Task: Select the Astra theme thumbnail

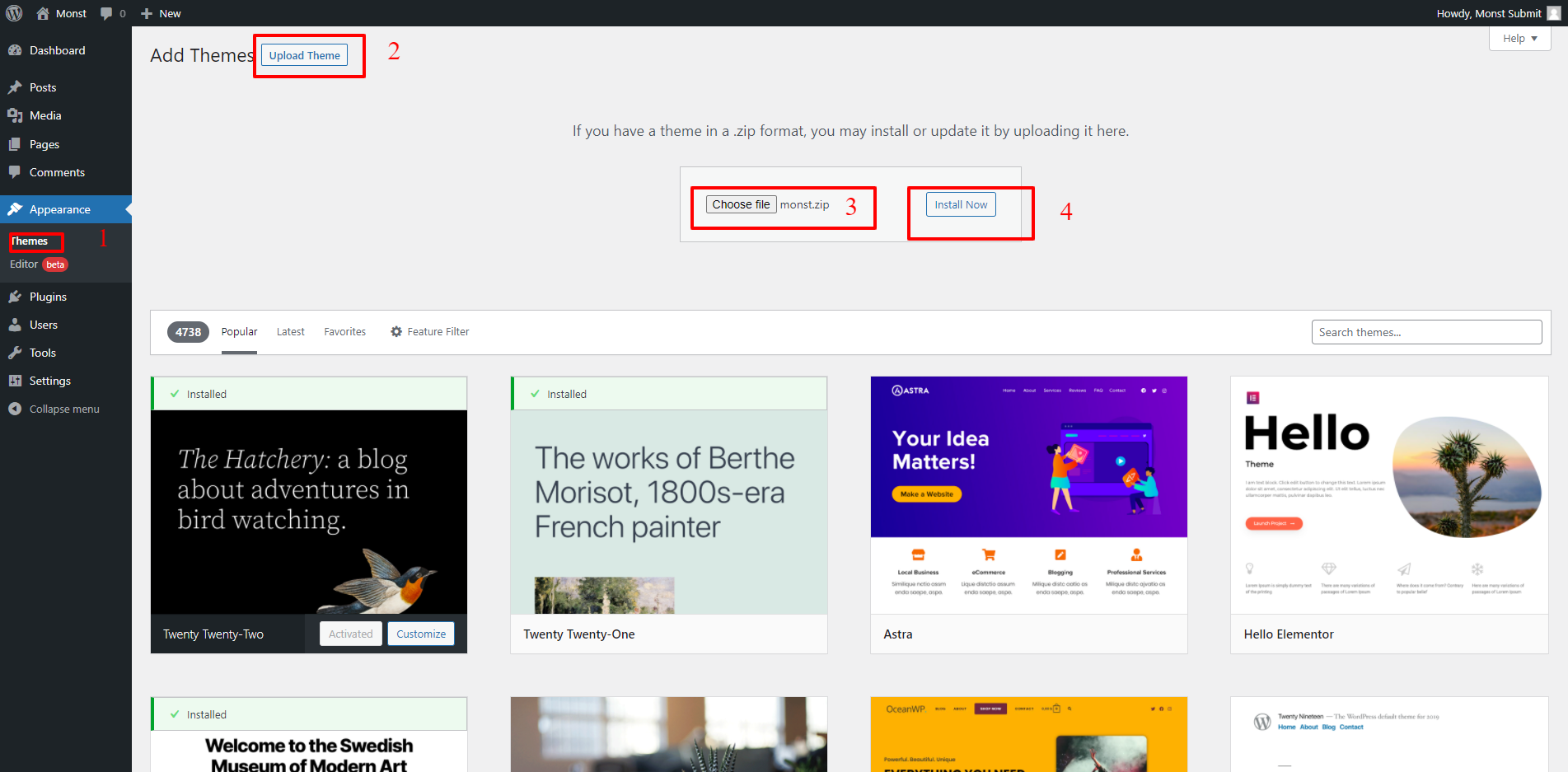Action: click(x=1028, y=494)
